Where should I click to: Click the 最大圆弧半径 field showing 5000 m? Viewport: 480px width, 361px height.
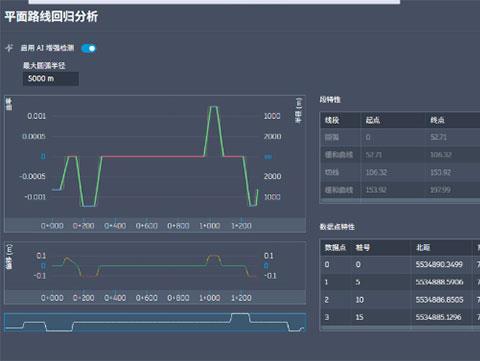(x=51, y=79)
